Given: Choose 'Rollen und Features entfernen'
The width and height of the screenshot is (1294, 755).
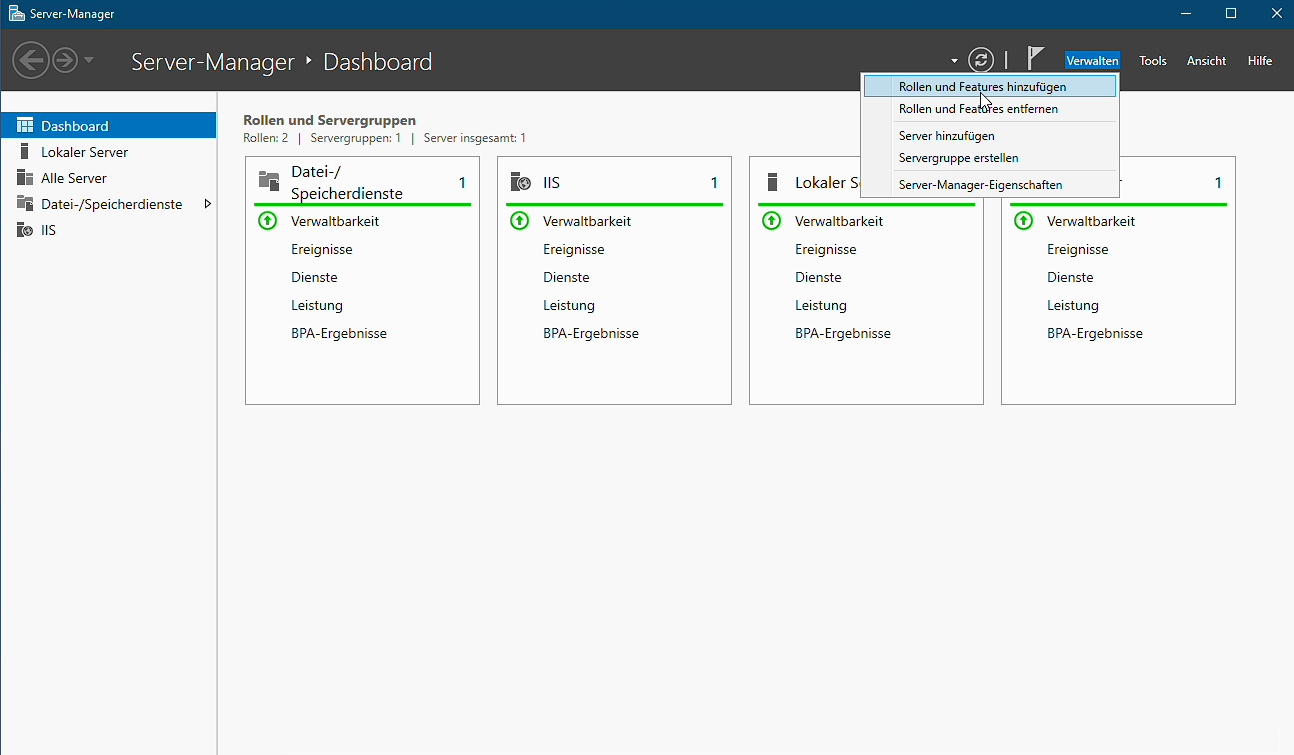Looking at the screenshot, I should (x=989, y=109).
